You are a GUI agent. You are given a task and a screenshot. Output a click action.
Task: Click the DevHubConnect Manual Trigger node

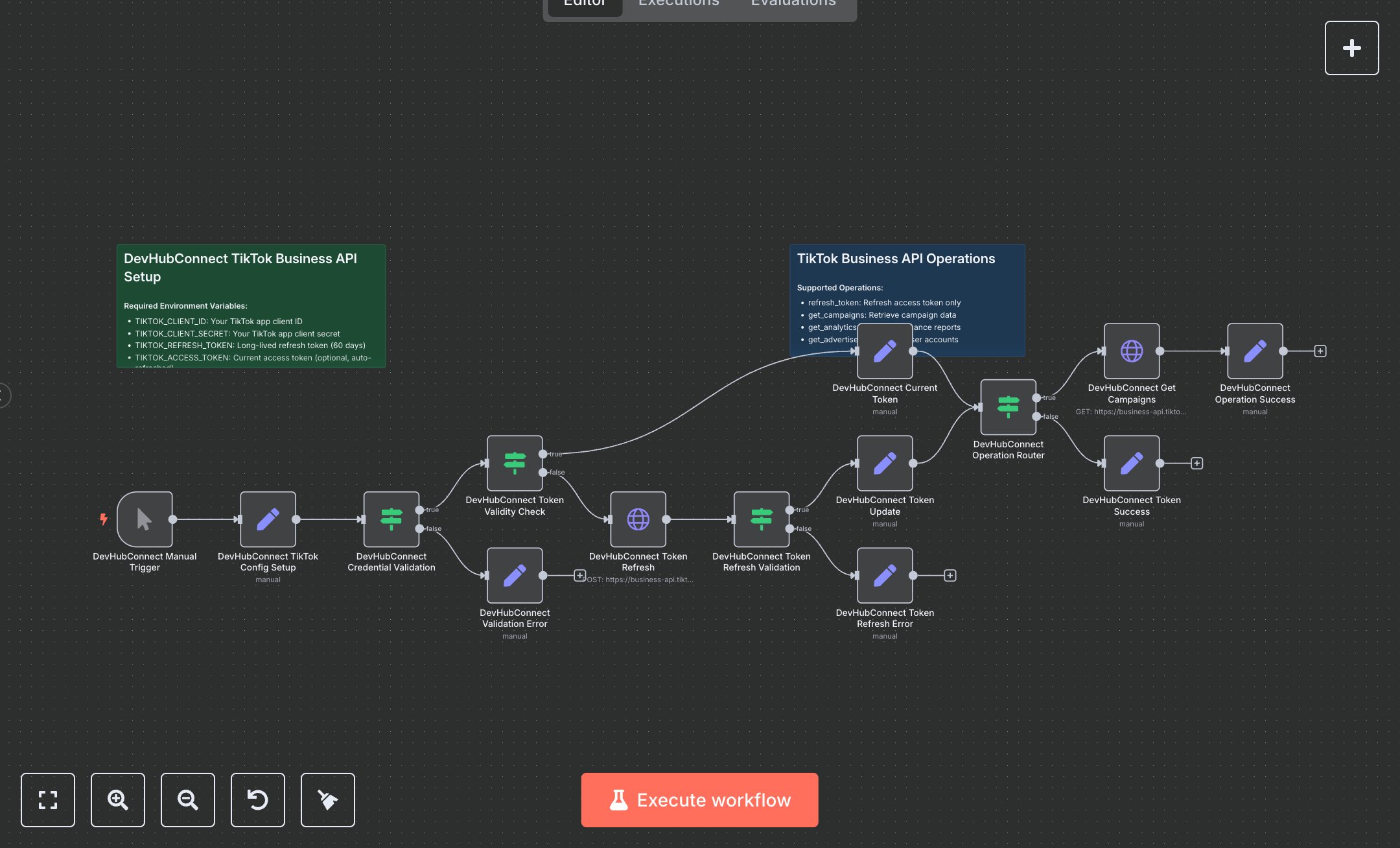pos(145,519)
